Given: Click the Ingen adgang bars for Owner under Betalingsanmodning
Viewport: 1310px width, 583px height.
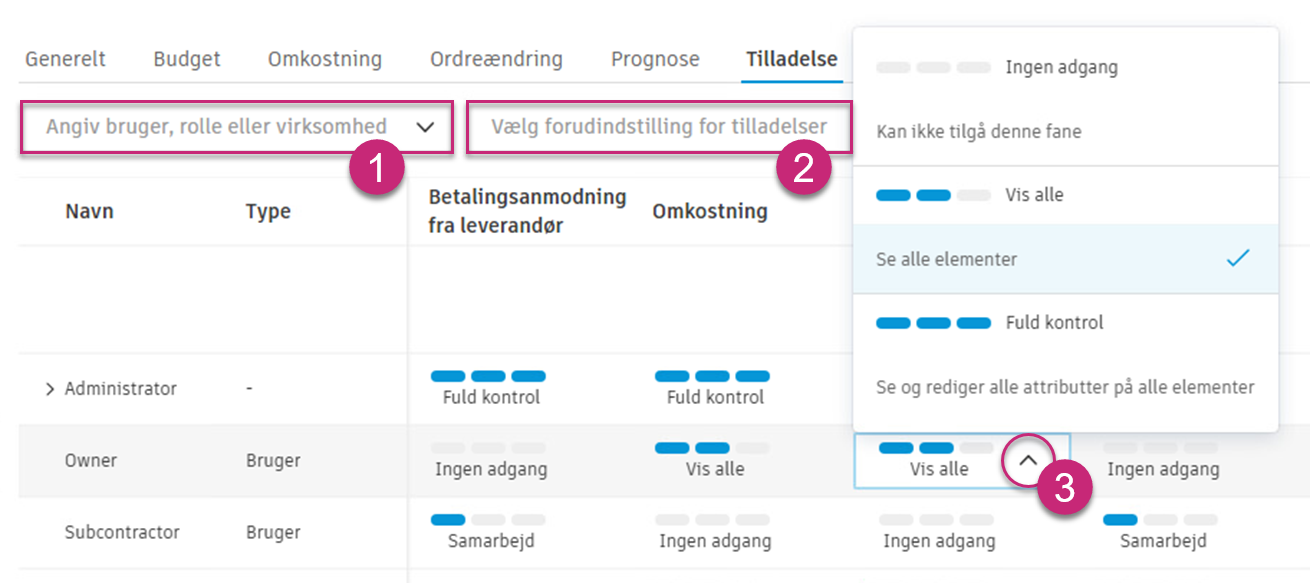Looking at the screenshot, I should [490, 448].
